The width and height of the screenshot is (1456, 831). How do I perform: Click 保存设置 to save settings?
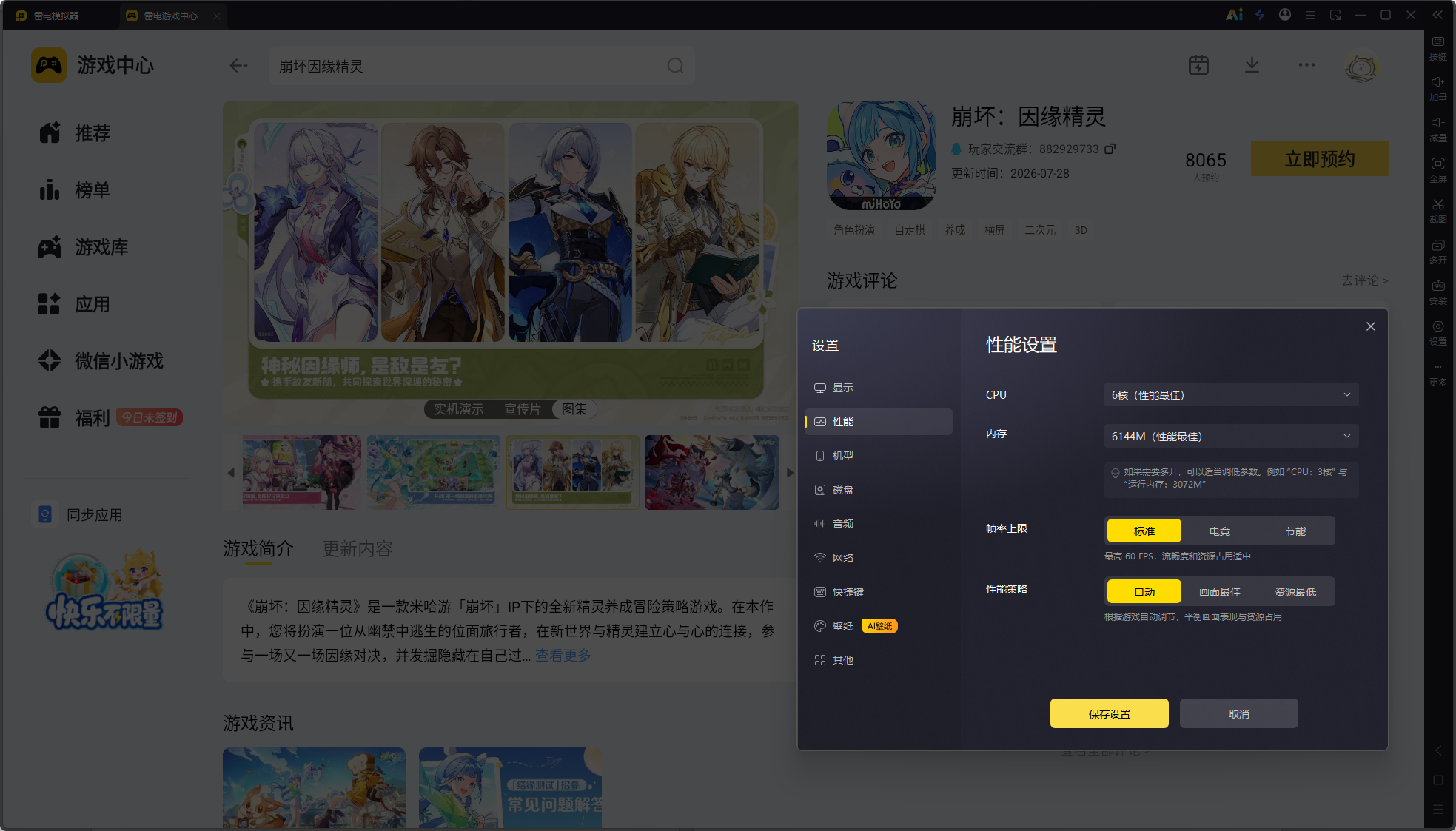[x=1110, y=713]
